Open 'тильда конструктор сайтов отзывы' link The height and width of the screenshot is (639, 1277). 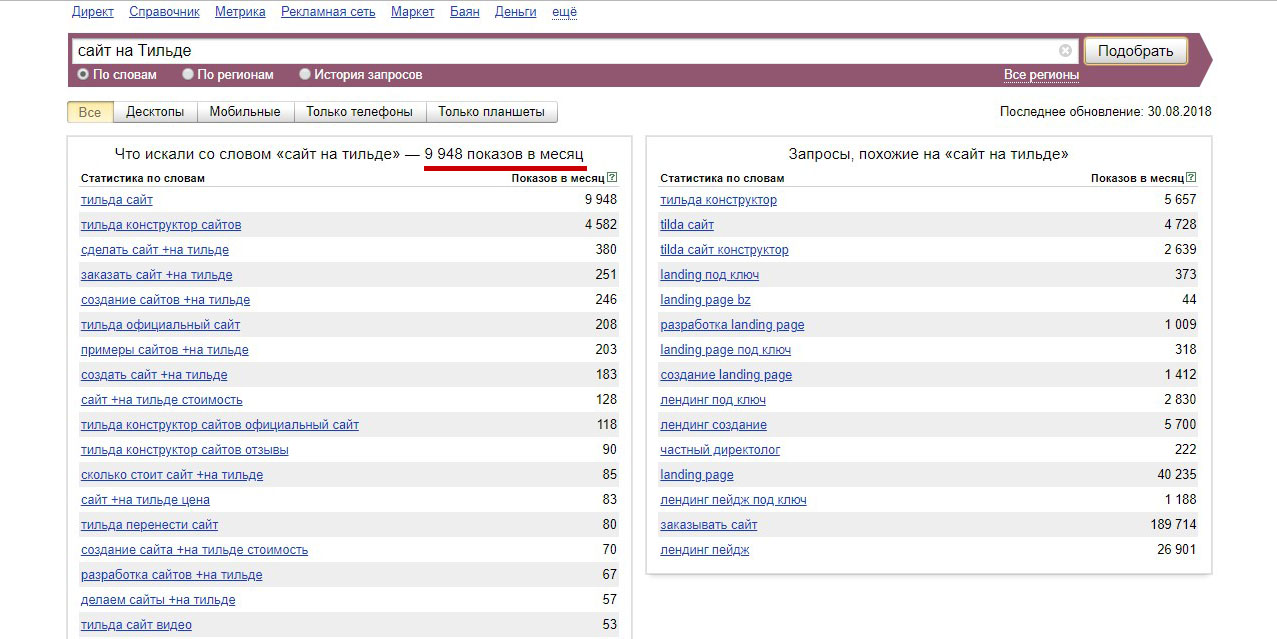[185, 450]
